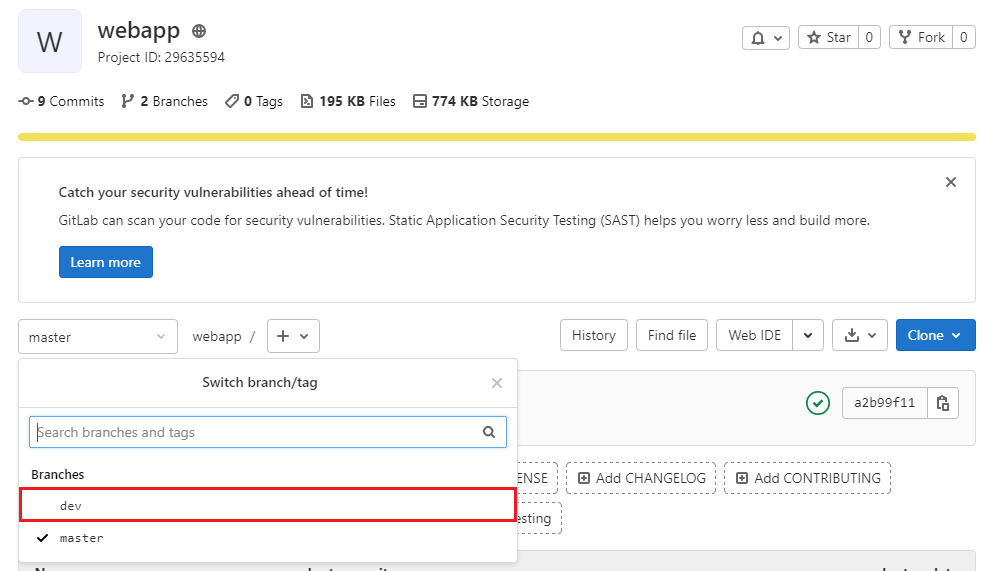Copy the commit SHA to clipboard

click(943, 402)
